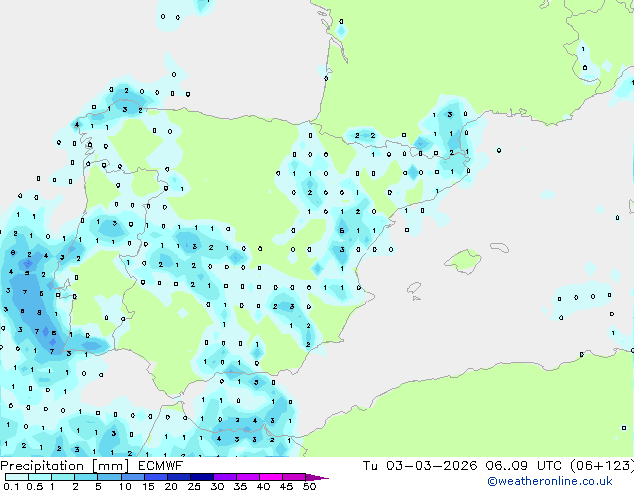The height and width of the screenshot is (490, 634).
Task: Click the "Precipitation" title word
Action: tap(42, 466)
